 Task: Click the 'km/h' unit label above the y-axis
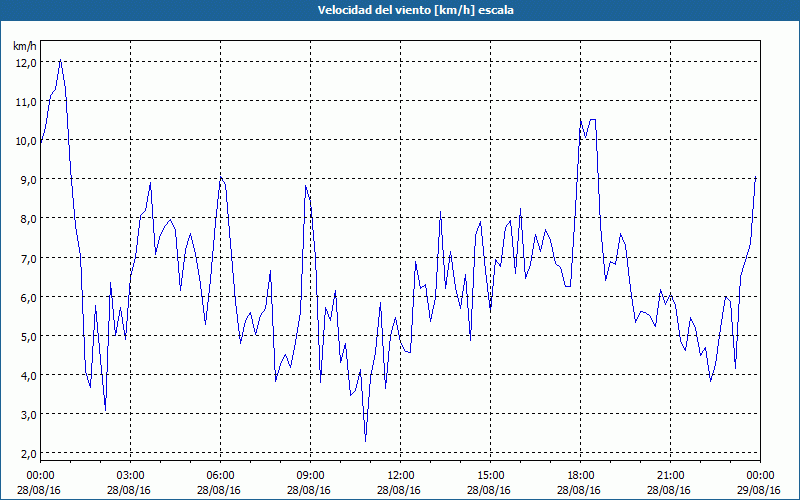coord(25,47)
